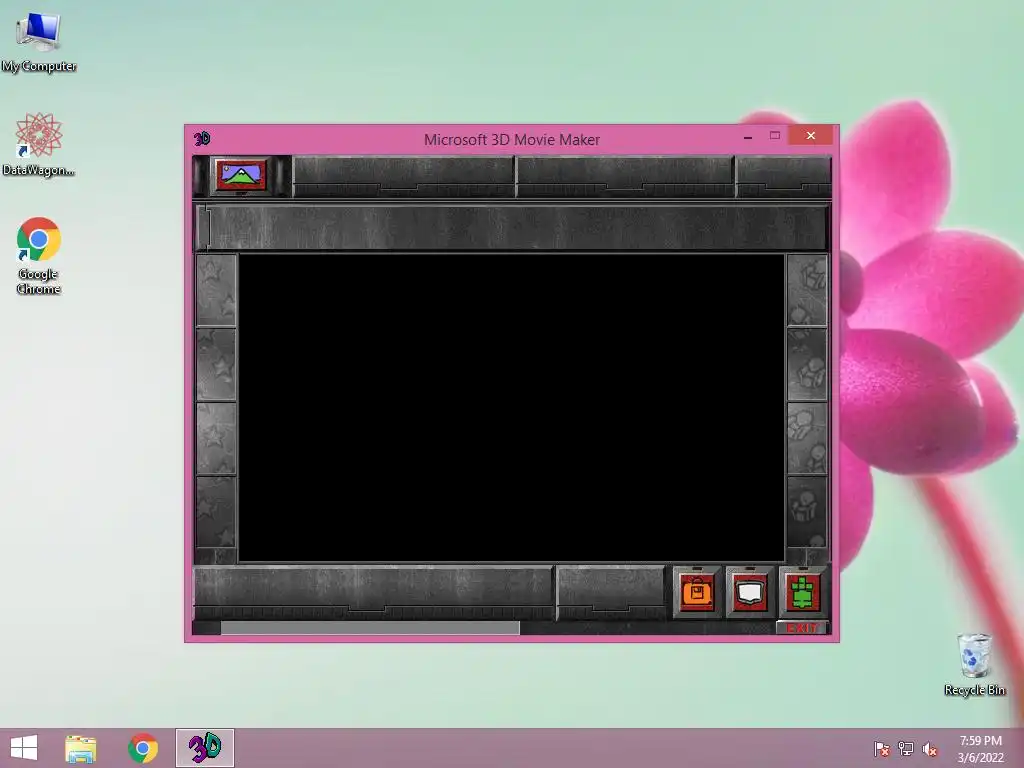This screenshot has height=768, width=1024.
Task: Open the clock showing 7:59 PM
Action: tap(980, 749)
